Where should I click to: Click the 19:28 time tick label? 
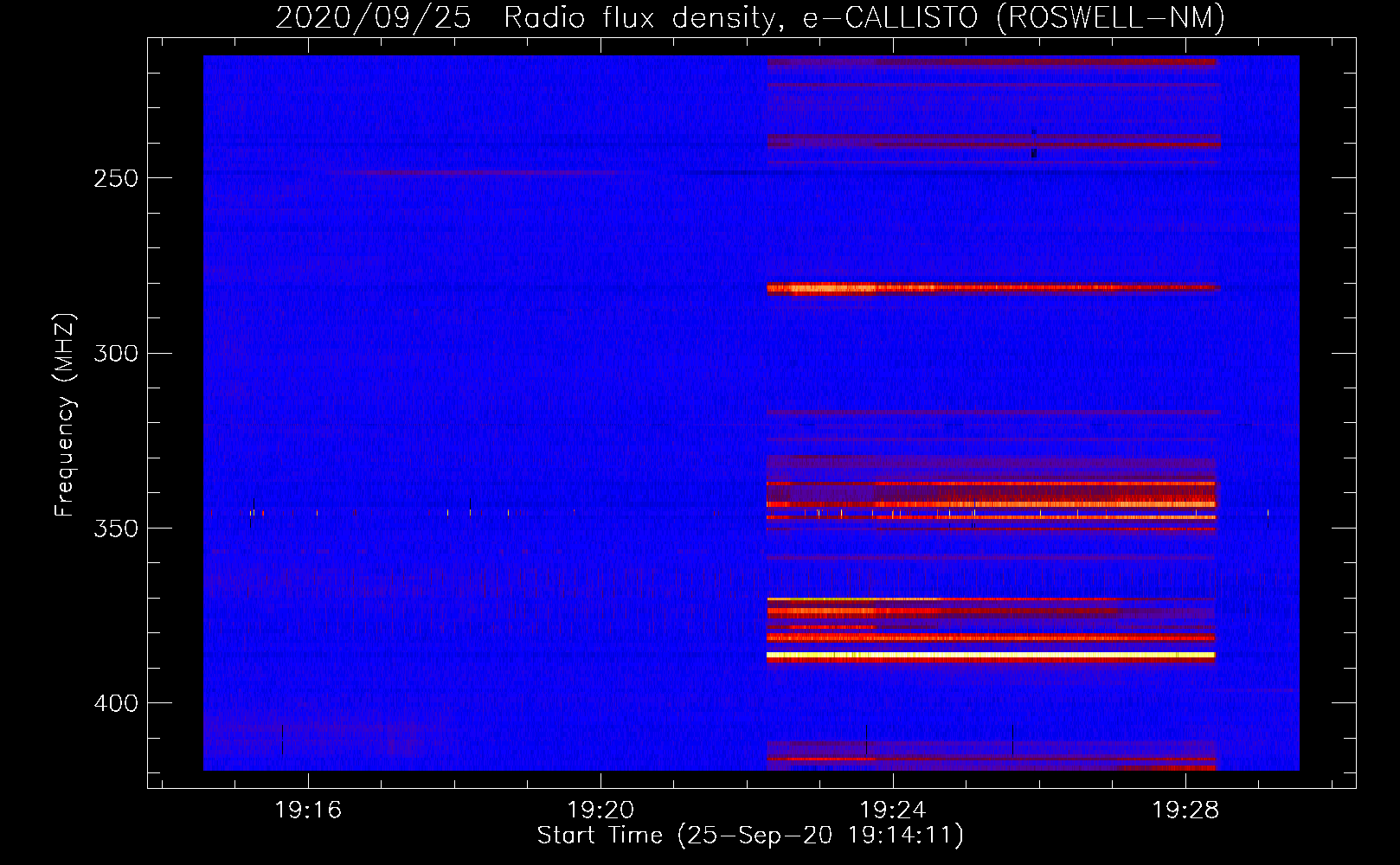click(1185, 810)
